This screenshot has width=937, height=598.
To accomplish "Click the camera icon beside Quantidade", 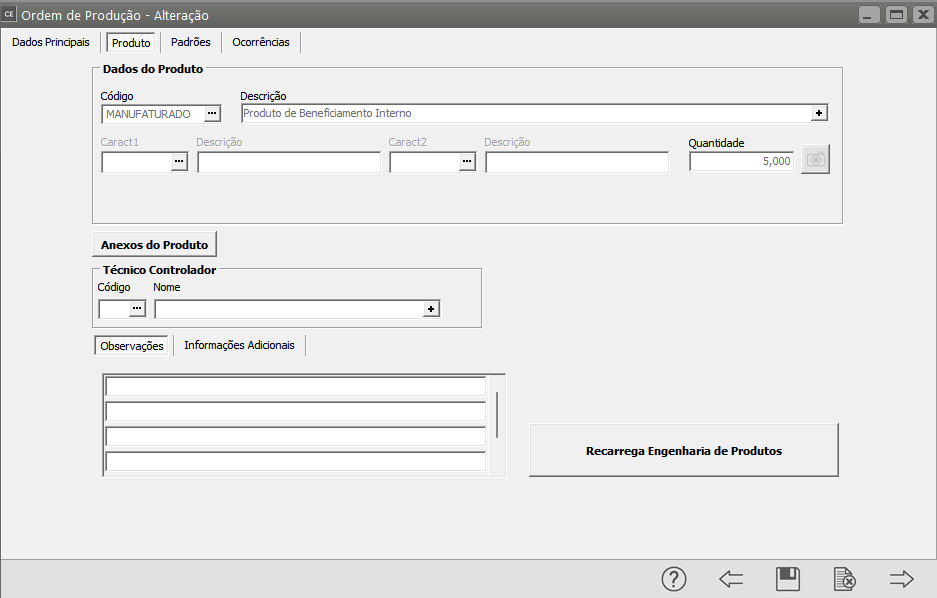I will point(816,160).
